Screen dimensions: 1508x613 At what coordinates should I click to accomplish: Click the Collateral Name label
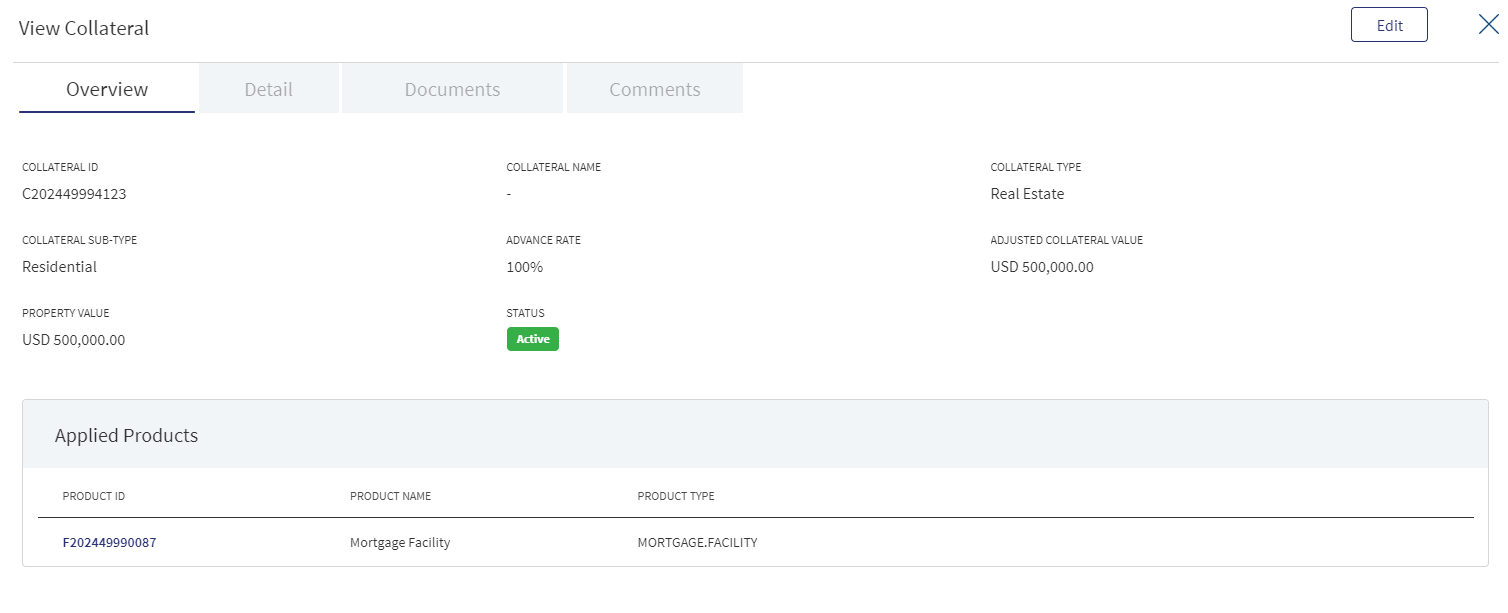(x=554, y=167)
